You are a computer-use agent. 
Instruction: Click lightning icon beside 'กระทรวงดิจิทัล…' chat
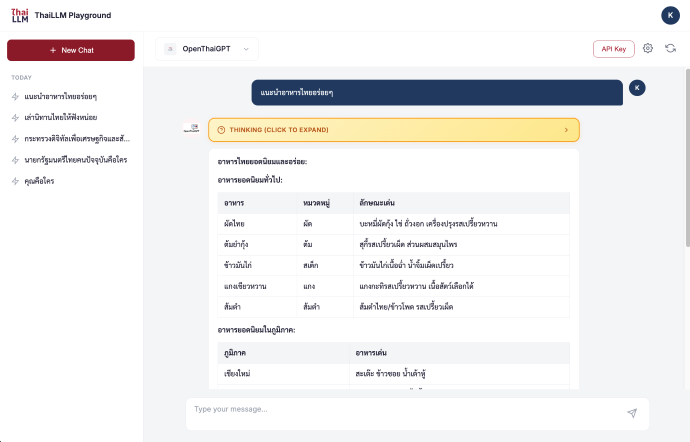coord(15,139)
